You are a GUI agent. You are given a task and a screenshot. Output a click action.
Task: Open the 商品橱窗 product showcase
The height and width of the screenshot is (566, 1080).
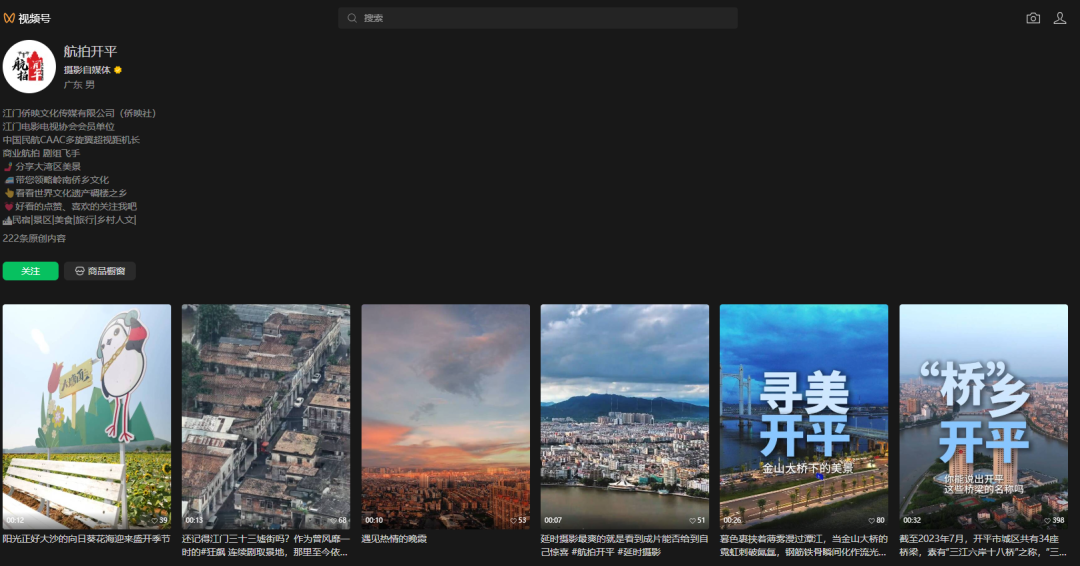point(100,271)
